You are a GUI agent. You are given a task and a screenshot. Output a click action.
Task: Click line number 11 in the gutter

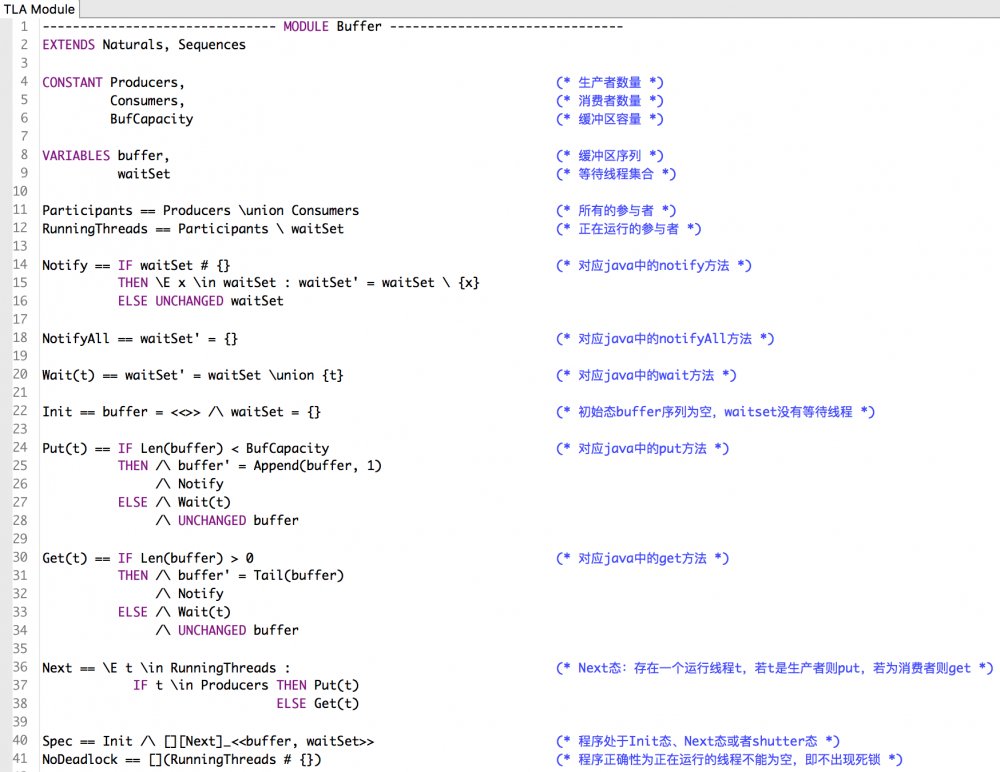[x=20, y=210]
